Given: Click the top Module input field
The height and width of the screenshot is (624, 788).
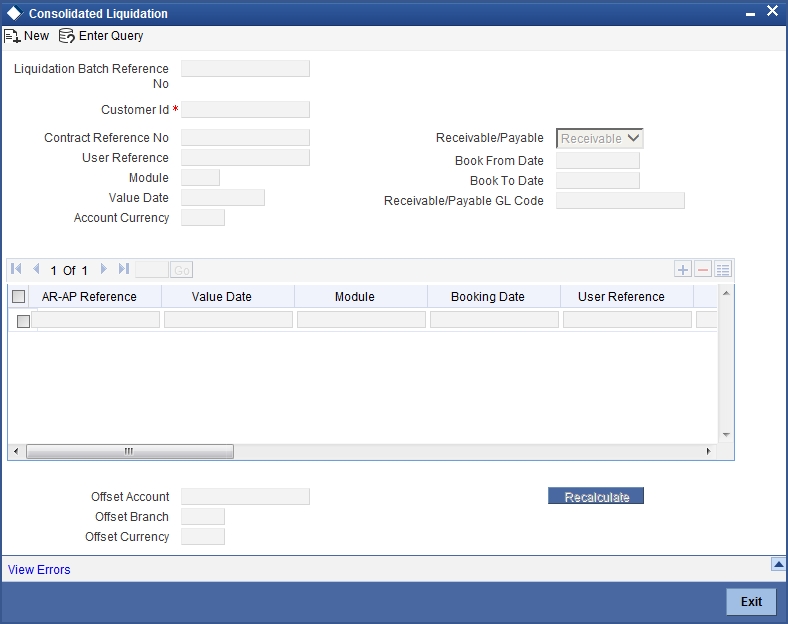Looking at the screenshot, I should pos(201,178).
